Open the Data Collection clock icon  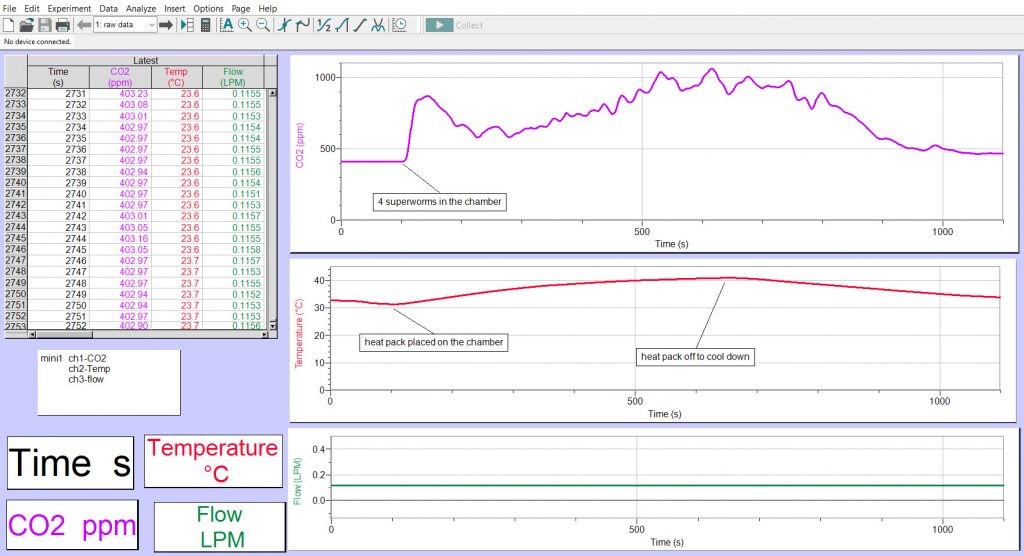pyautogui.click(x=400, y=25)
